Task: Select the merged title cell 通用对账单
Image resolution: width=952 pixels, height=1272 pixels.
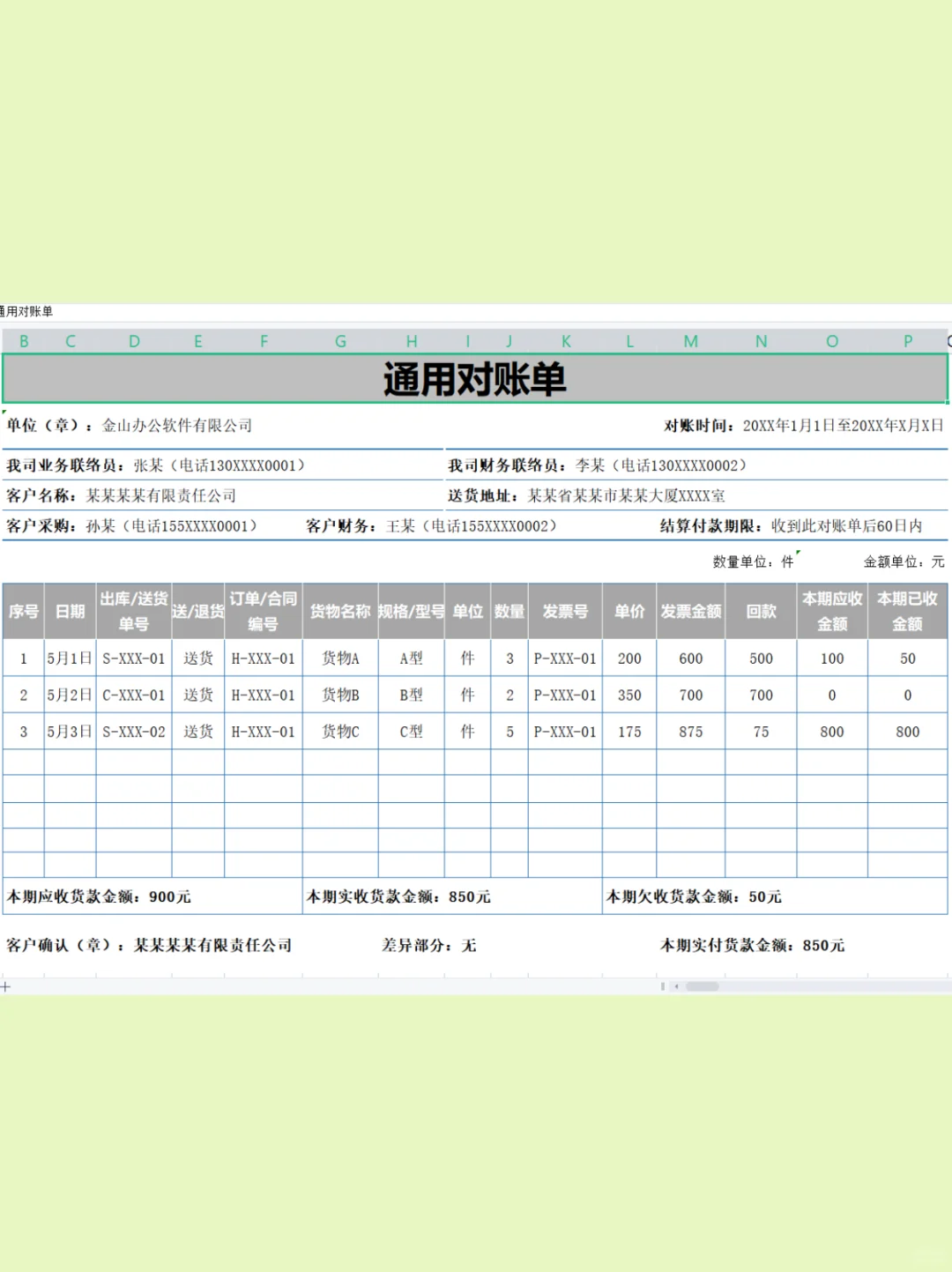Action: tap(476, 377)
